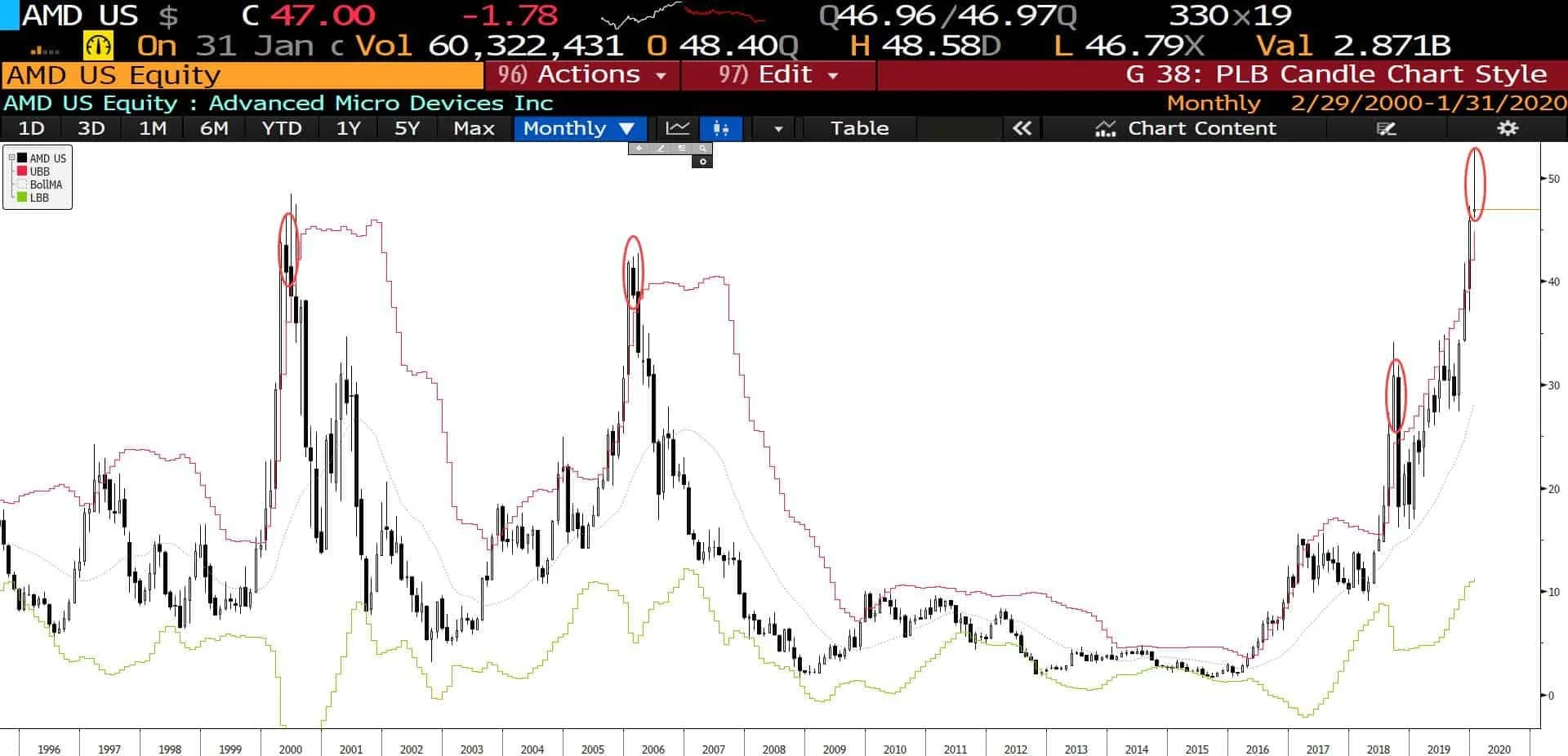
Task: Select 1D time range tab
Action: pyautogui.click(x=31, y=128)
